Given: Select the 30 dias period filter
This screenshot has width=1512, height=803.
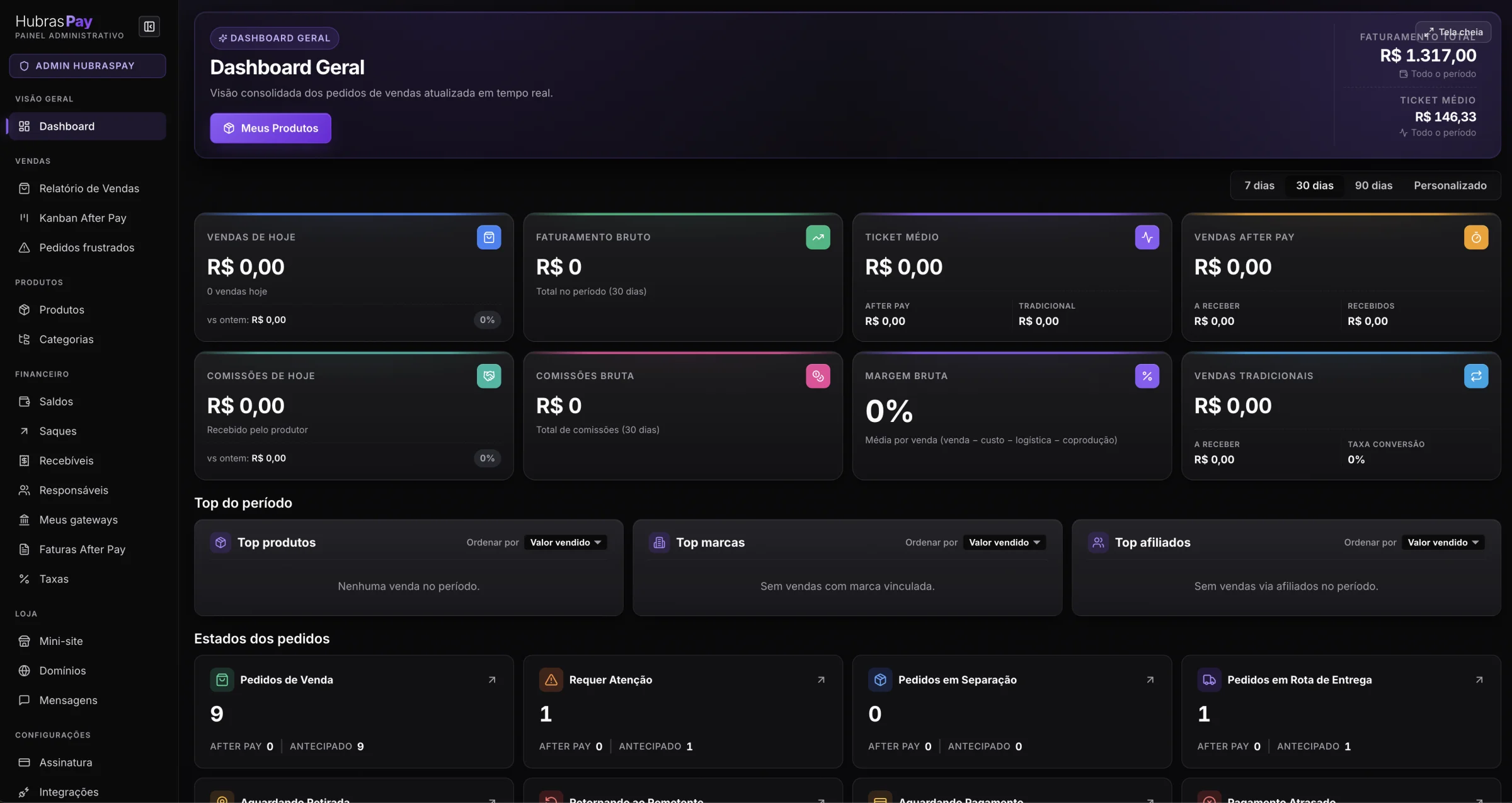Looking at the screenshot, I should (1315, 186).
